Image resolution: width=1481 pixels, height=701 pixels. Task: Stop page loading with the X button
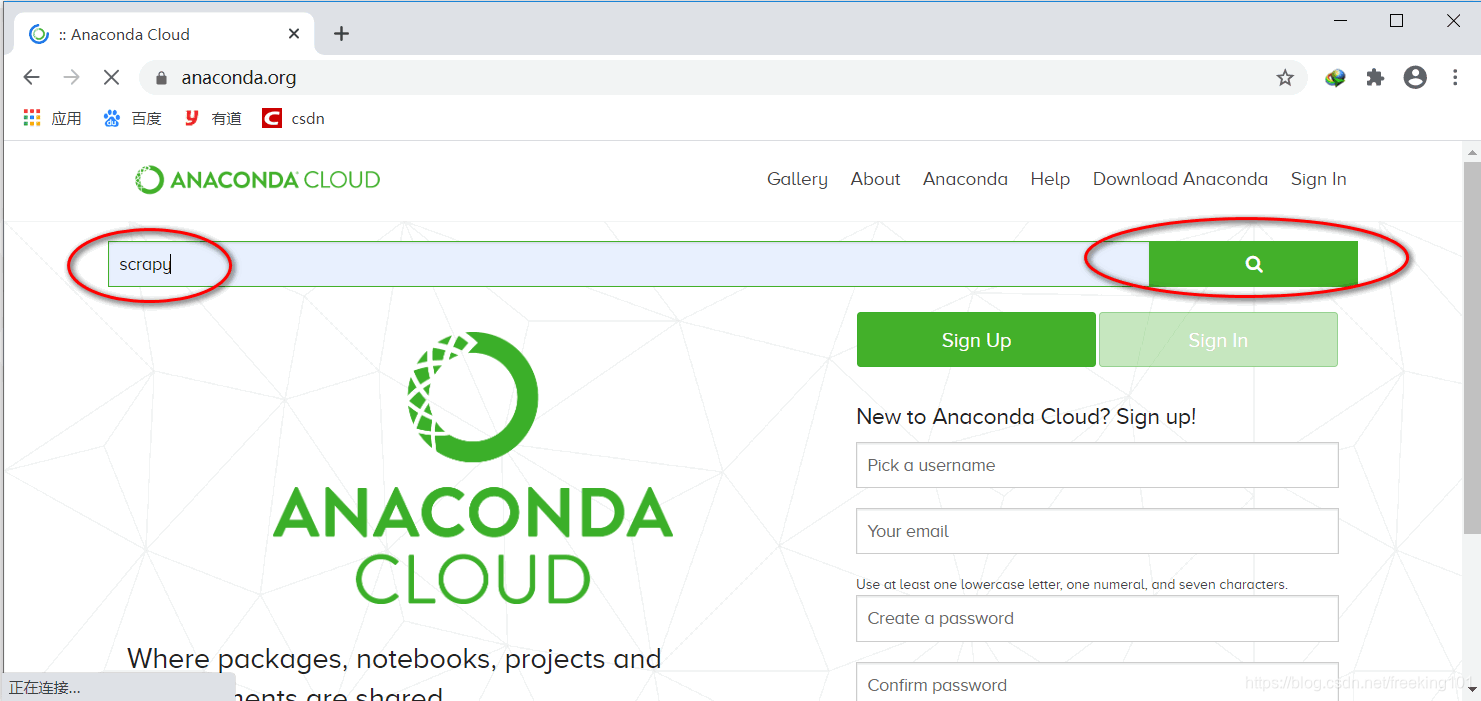coord(111,78)
